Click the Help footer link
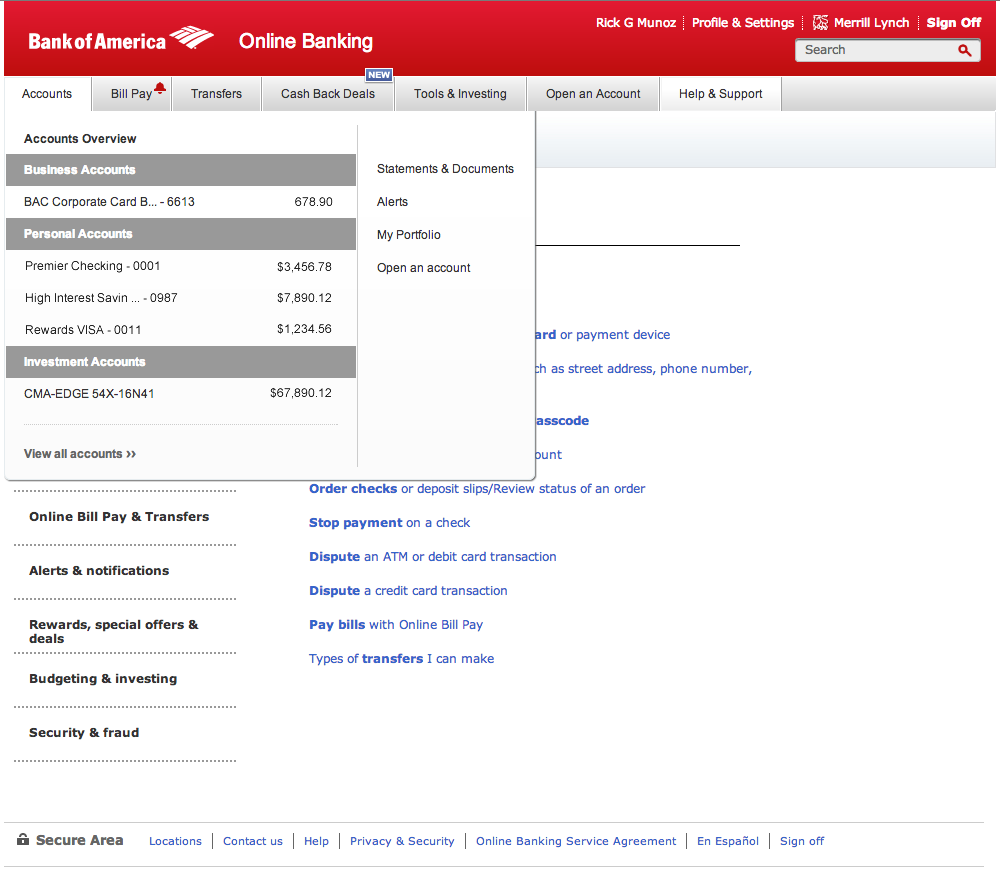 [316, 841]
